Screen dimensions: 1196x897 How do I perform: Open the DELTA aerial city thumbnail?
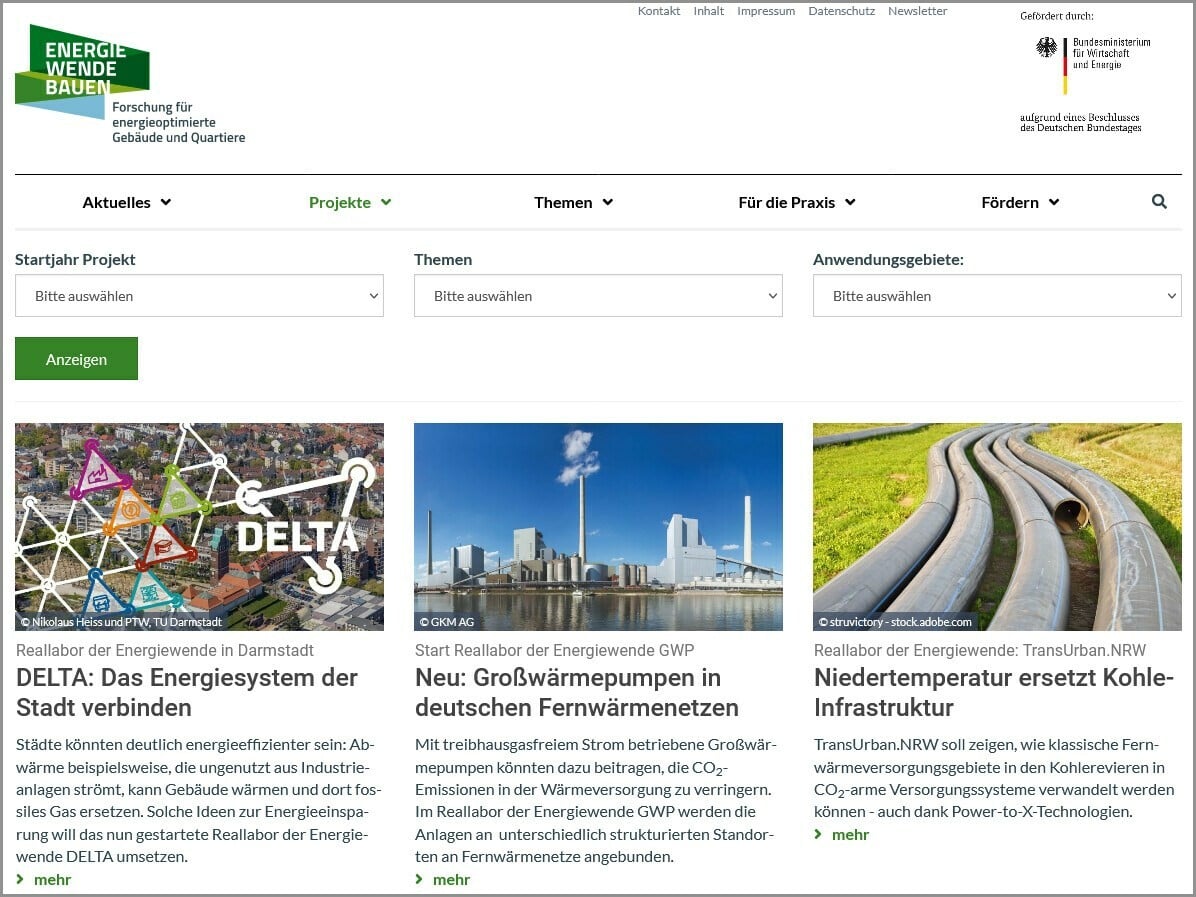199,526
